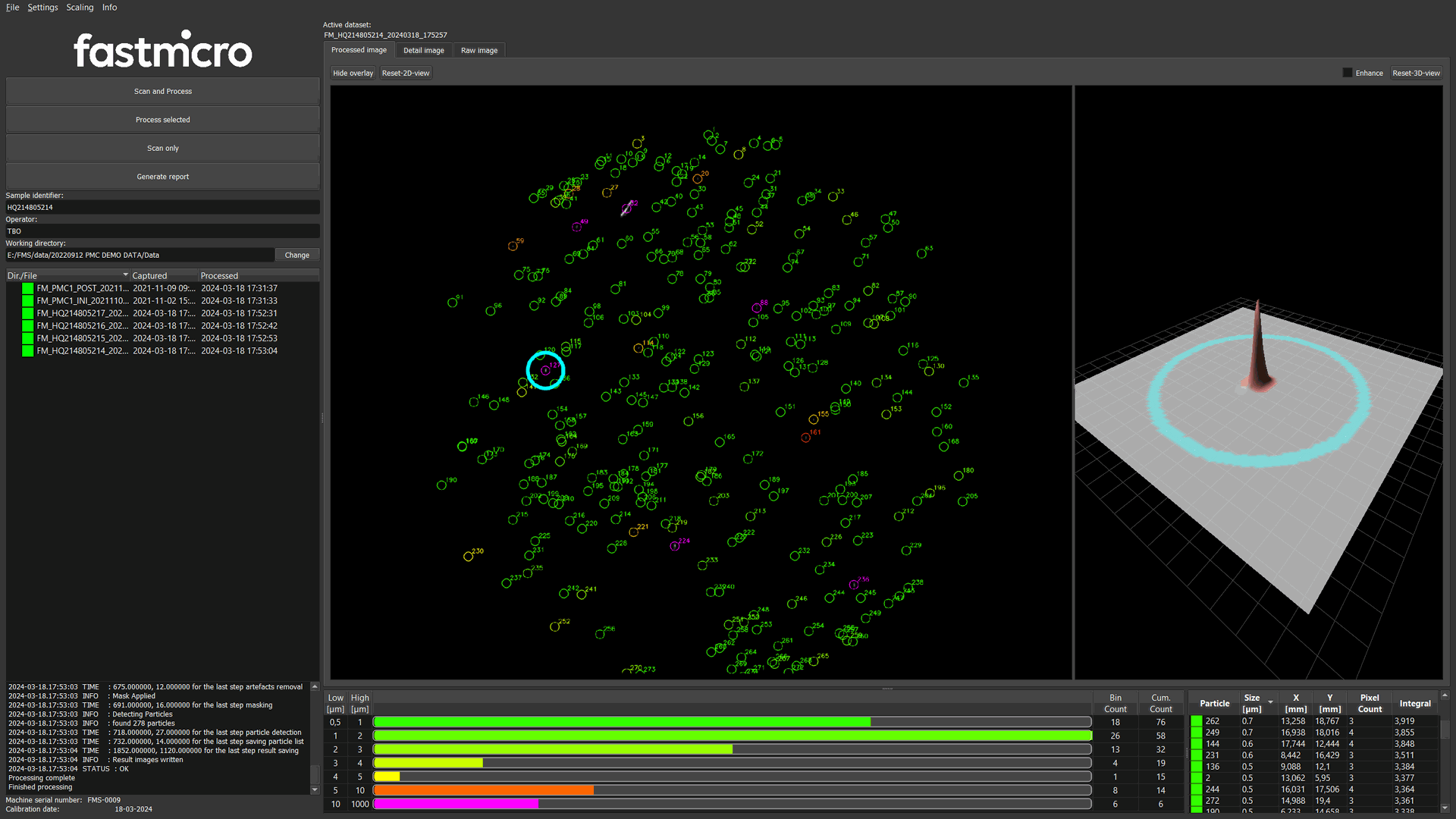Click green status icon of FM_HQ214805217 file
This screenshot has height=819, width=1456.
(x=28, y=313)
